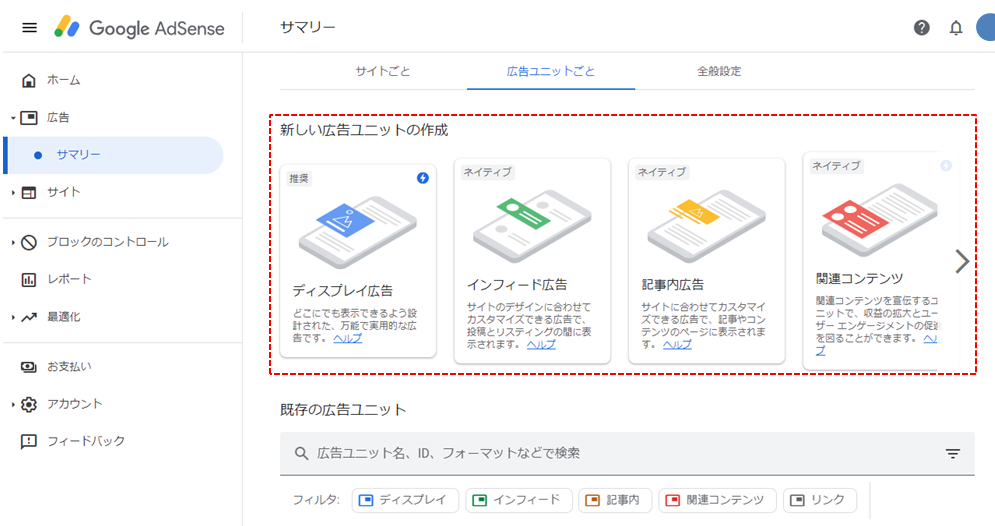Expand the アカウント section arrow
The height and width of the screenshot is (526, 995).
pyautogui.click(x=13, y=404)
